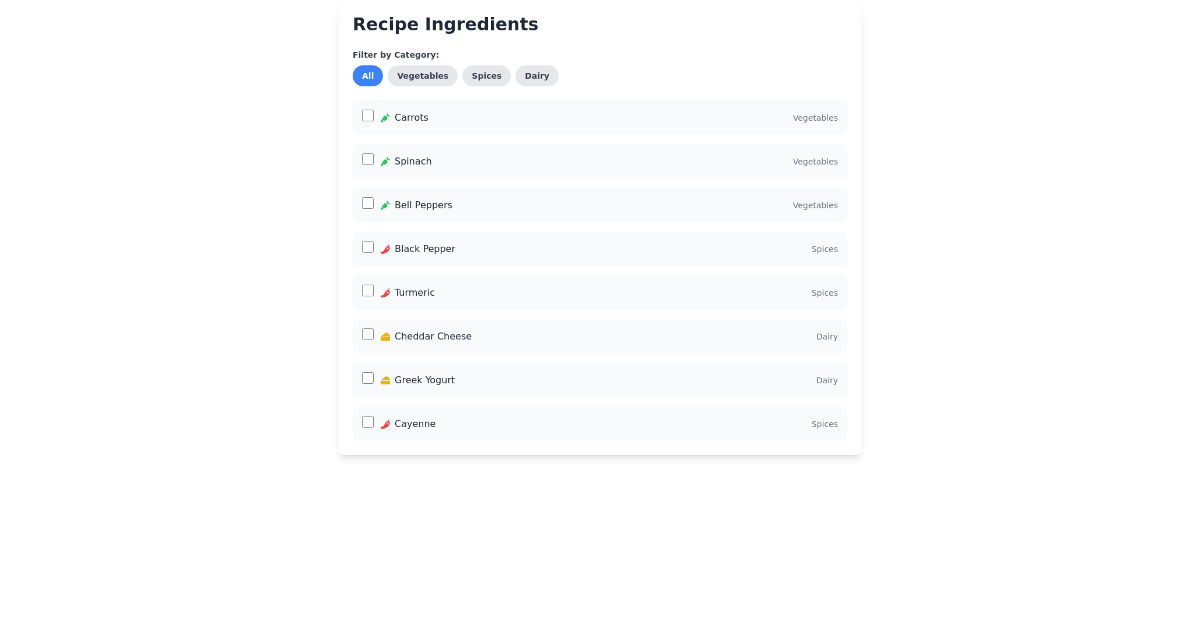
Task: Filter ingredients by Spices
Action: (486, 76)
